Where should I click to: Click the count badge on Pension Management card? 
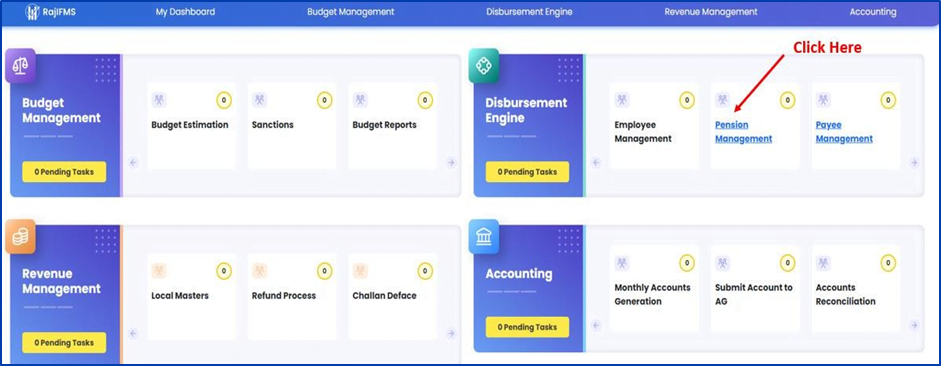(x=787, y=100)
